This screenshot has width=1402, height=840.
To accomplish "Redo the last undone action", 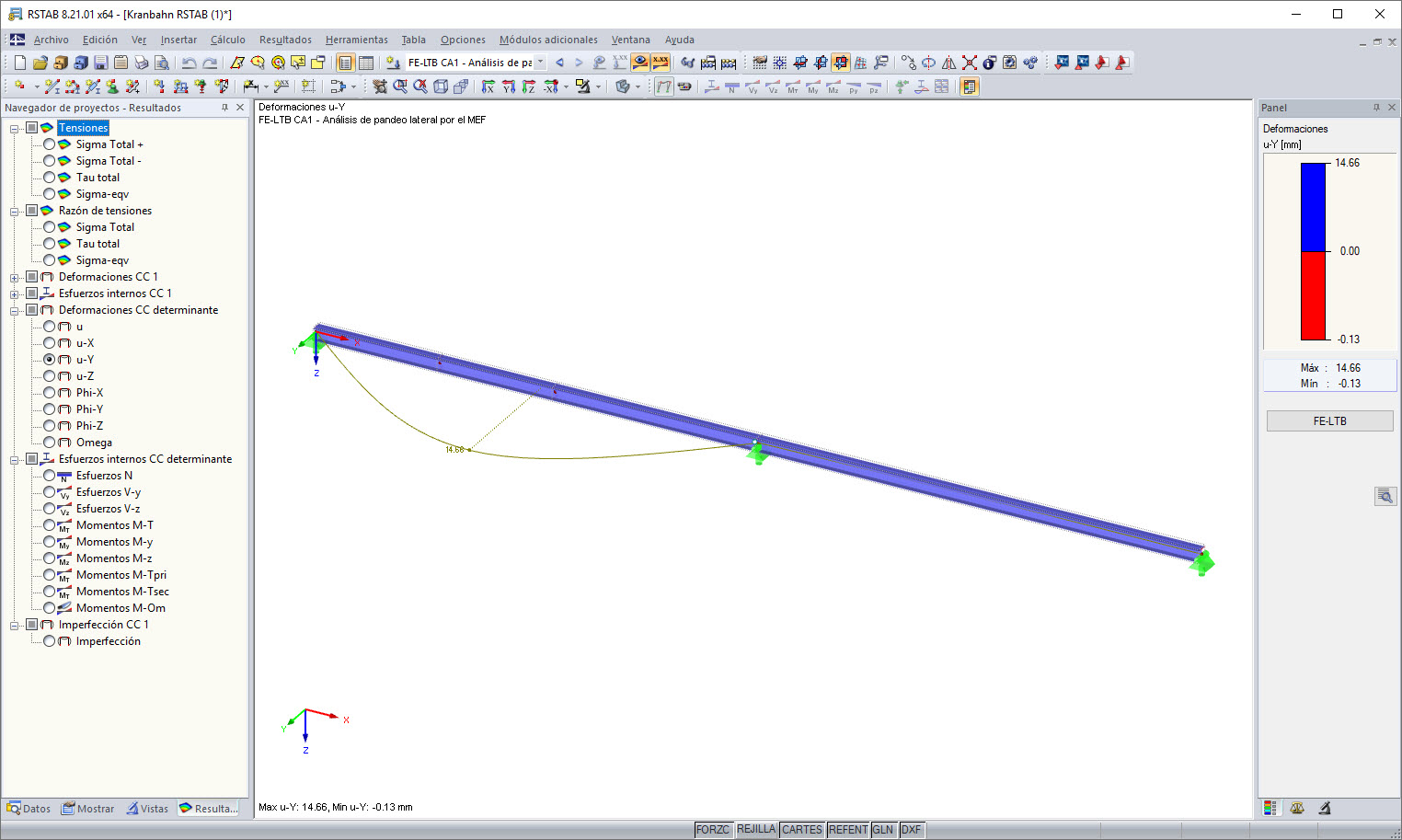I will (x=210, y=63).
